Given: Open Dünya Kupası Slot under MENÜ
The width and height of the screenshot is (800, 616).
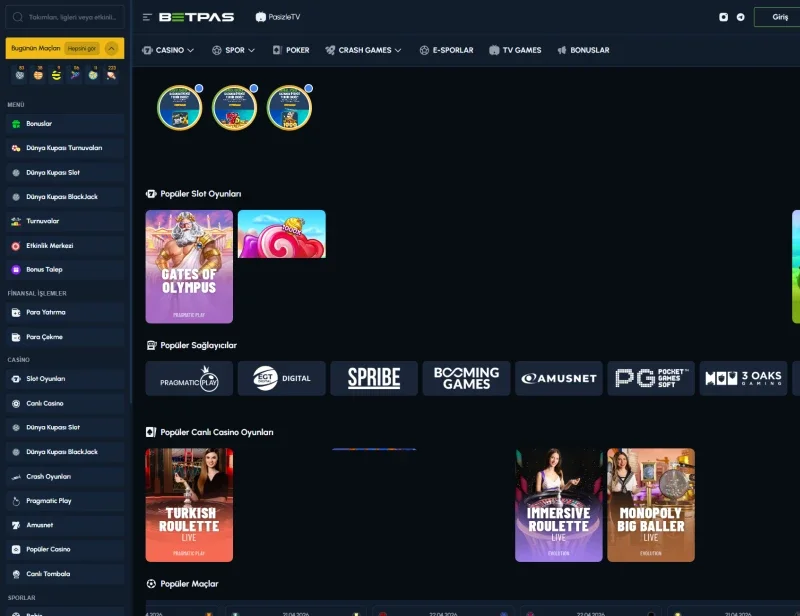Looking at the screenshot, I should (65, 173).
